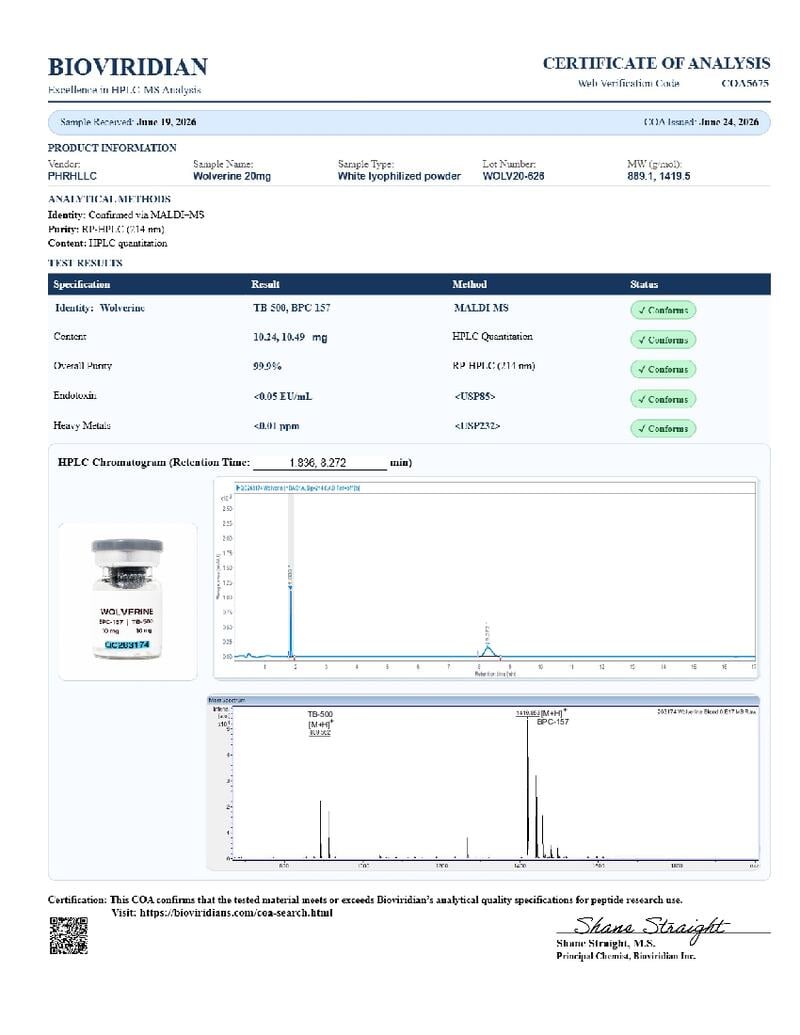Click the Result column header
This screenshot has height=1035, width=800.
[265, 284]
